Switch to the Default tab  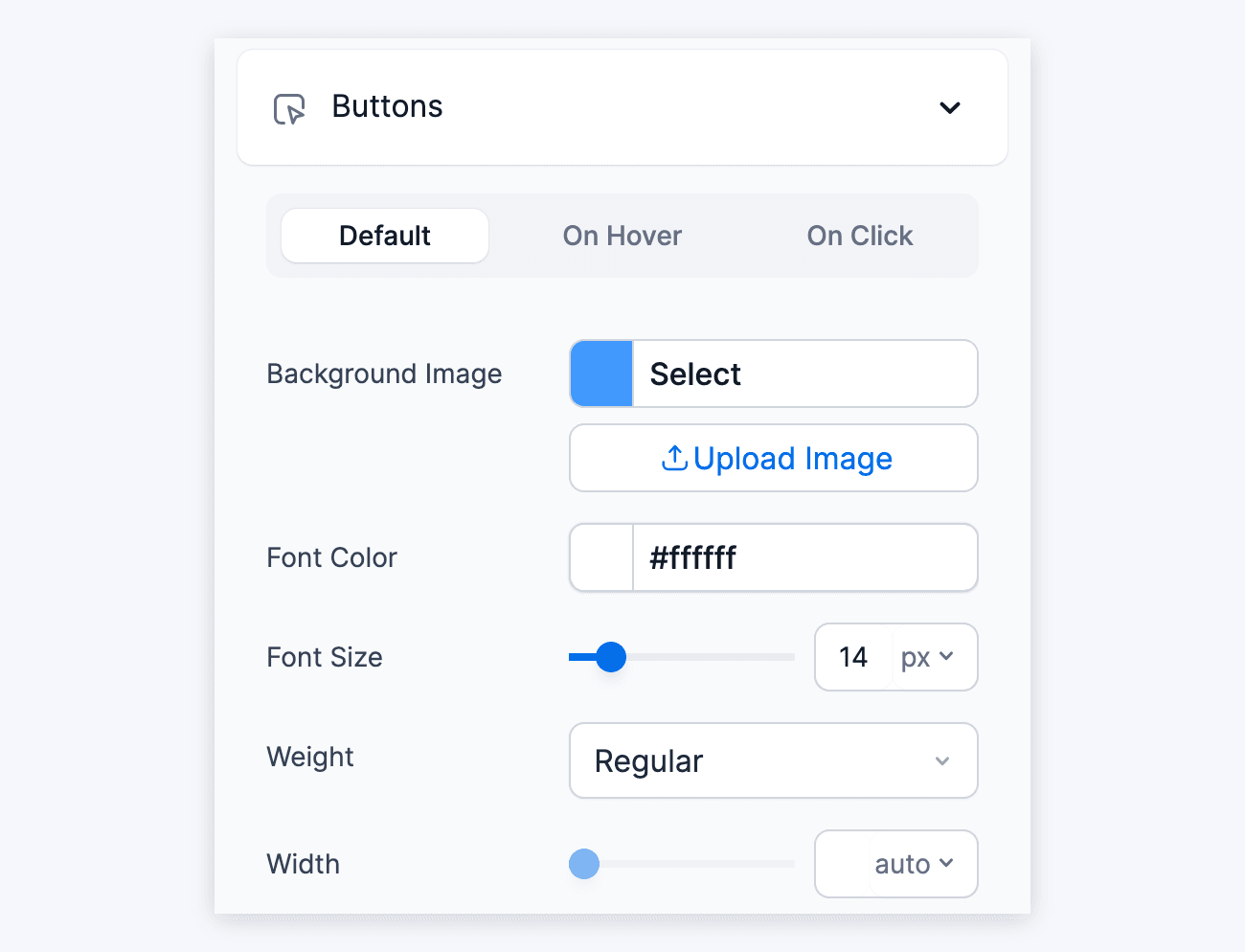[x=385, y=236]
